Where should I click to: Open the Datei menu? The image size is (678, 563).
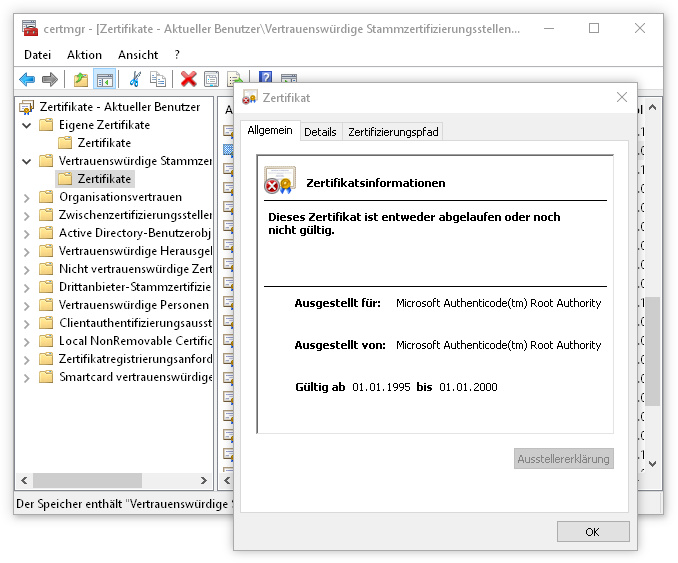click(38, 55)
